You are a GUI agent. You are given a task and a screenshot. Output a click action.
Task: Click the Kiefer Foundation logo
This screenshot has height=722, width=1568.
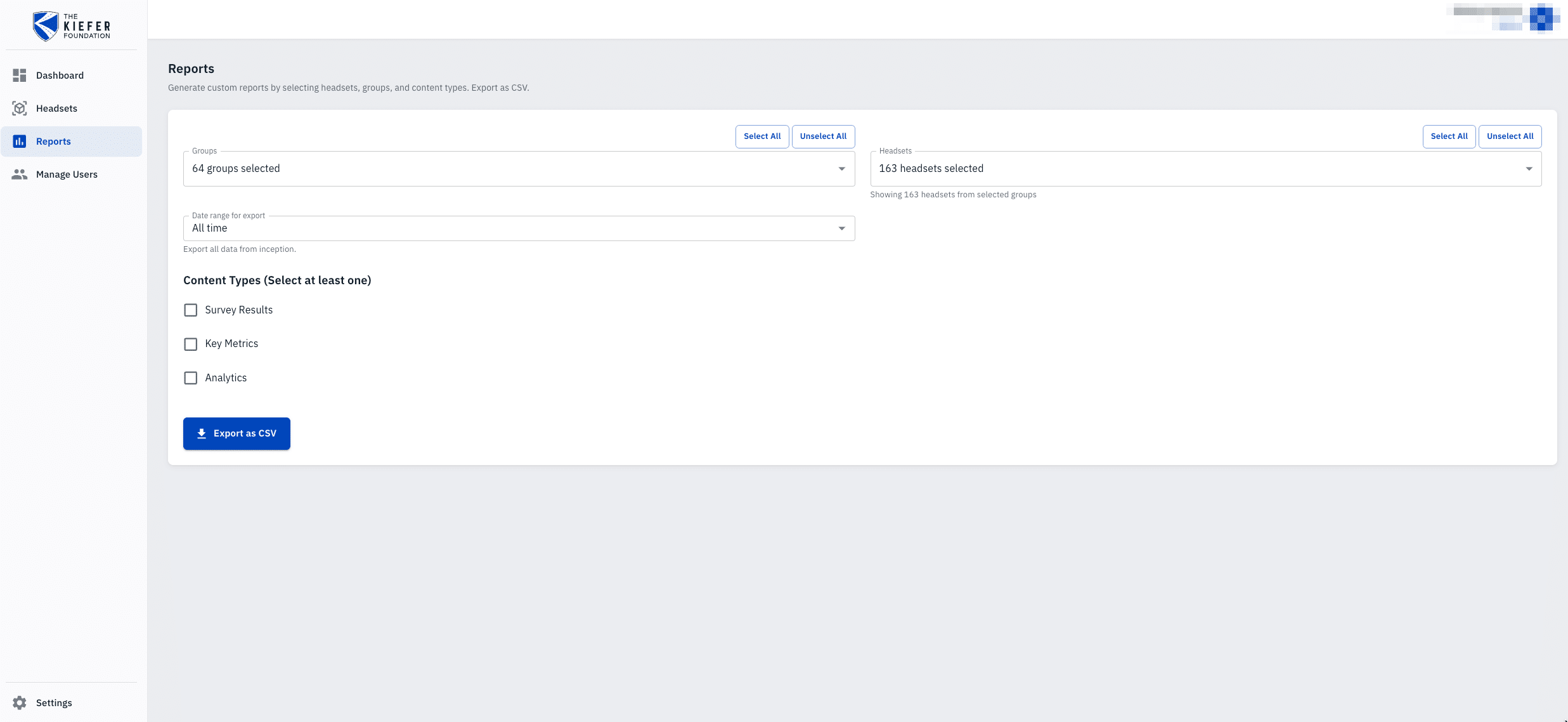72,26
